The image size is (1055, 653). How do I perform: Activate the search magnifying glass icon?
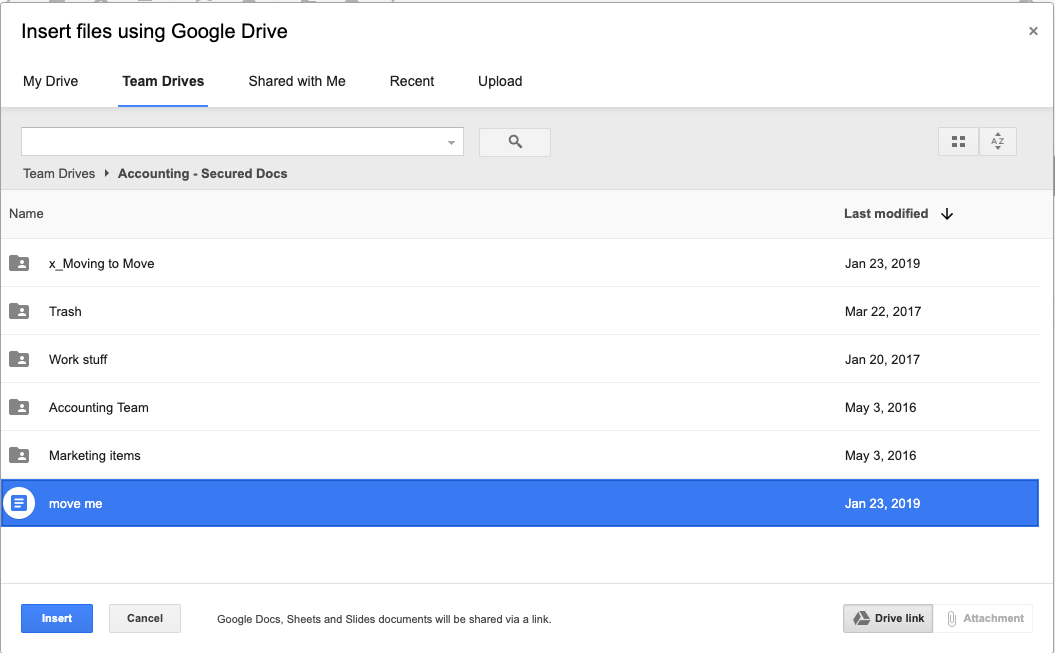tap(514, 141)
